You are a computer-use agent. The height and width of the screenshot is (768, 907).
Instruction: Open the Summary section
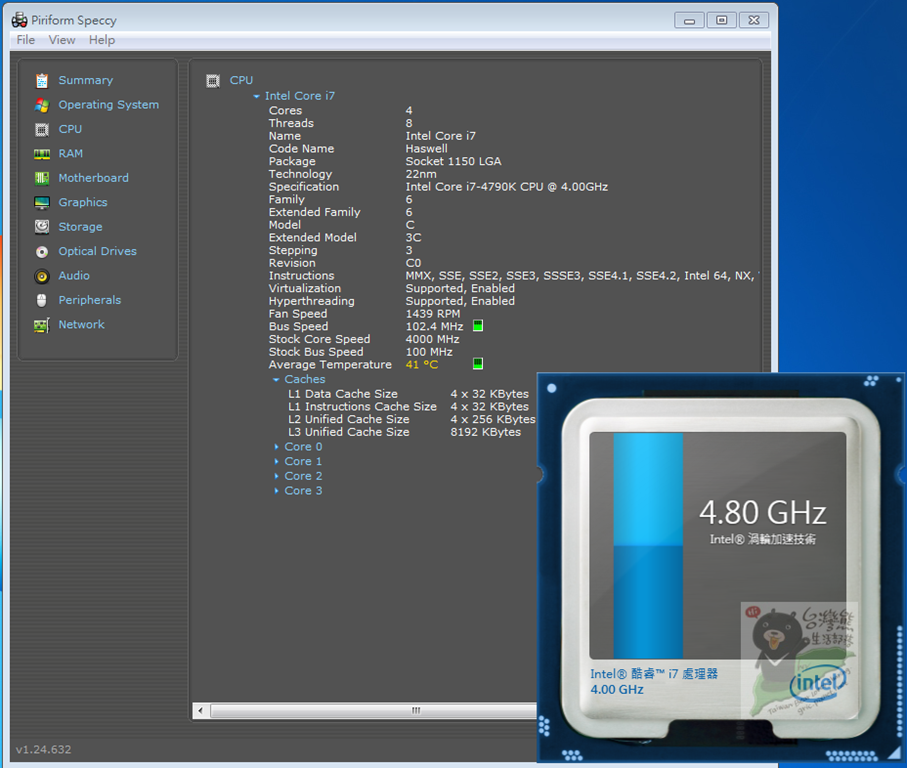[86, 80]
